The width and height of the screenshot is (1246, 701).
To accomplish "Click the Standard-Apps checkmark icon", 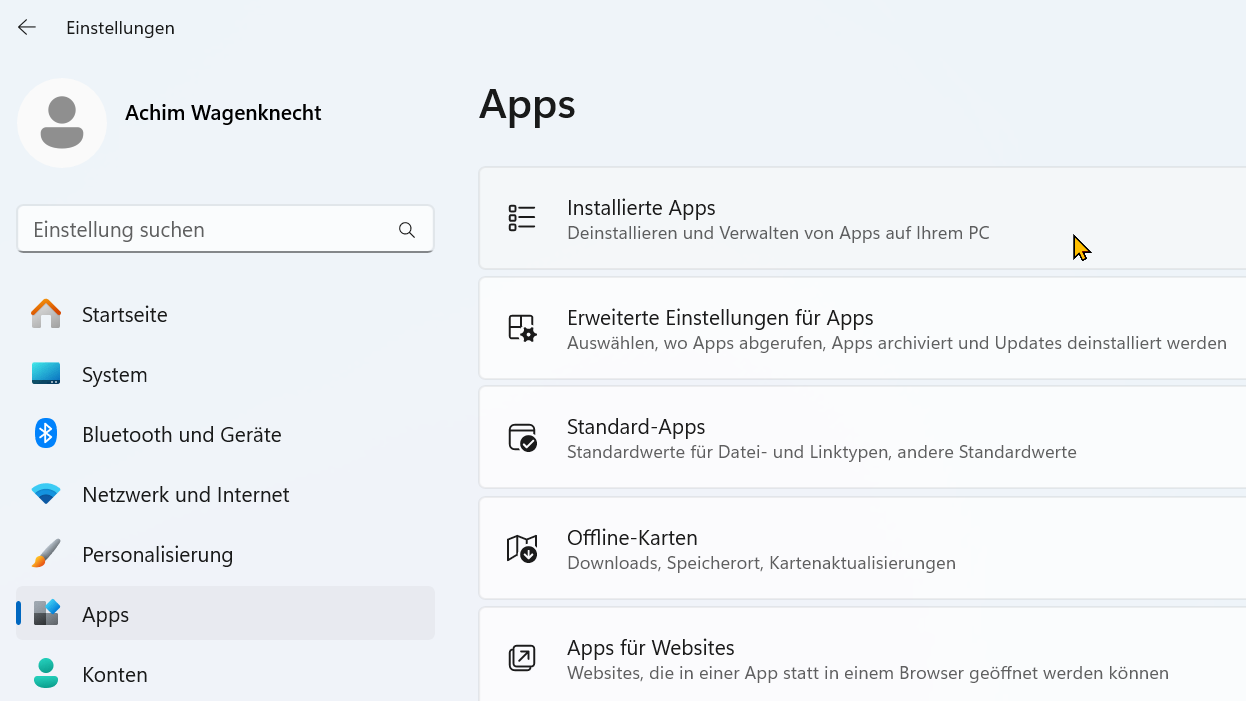I will (522, 438).
